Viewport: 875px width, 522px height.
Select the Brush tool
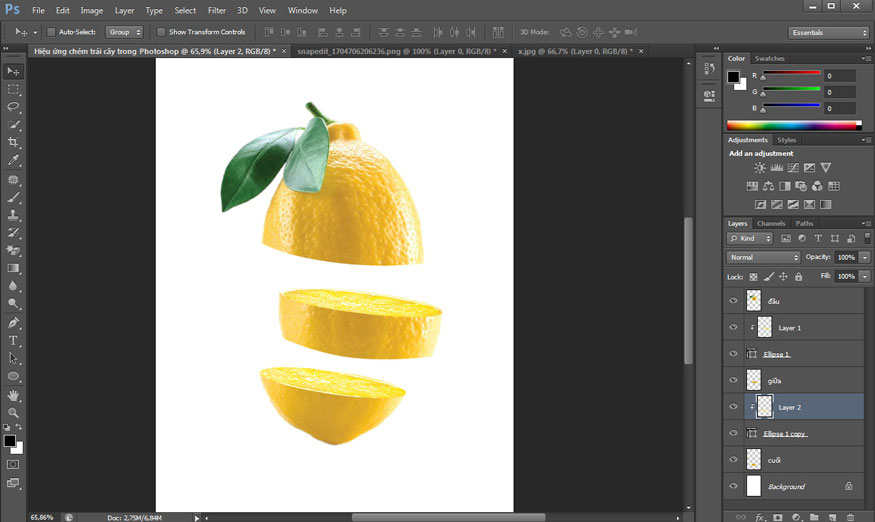[13, 198]
